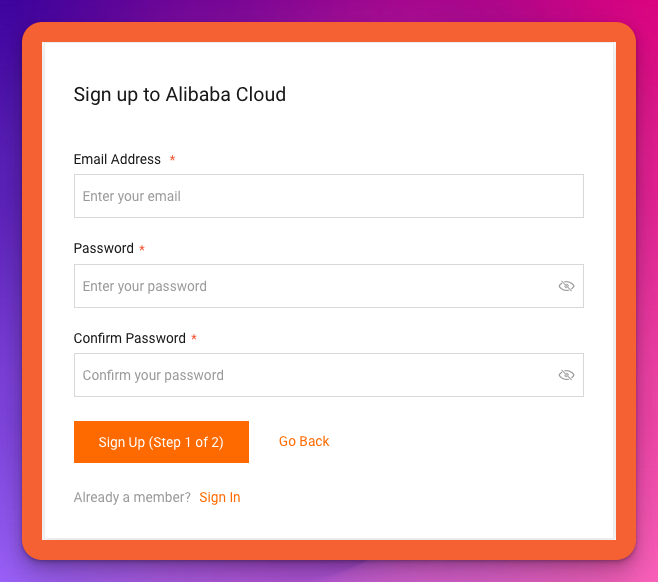Open the Sign In link

(x=220, y=497)
